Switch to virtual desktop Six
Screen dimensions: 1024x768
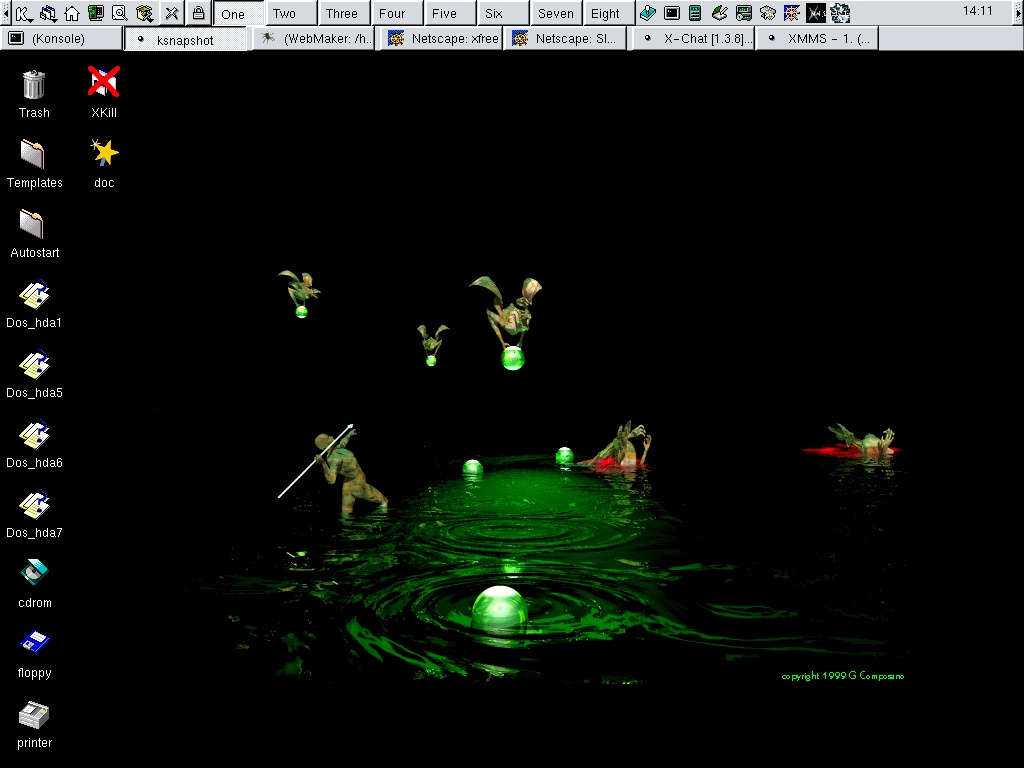pyautogui.click(x=502, y=13)
